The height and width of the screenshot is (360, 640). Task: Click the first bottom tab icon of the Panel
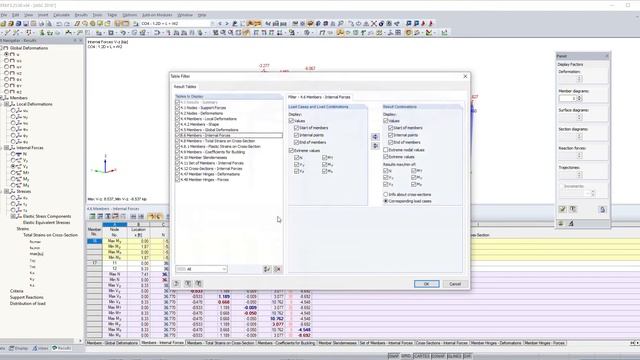point(561,224)
